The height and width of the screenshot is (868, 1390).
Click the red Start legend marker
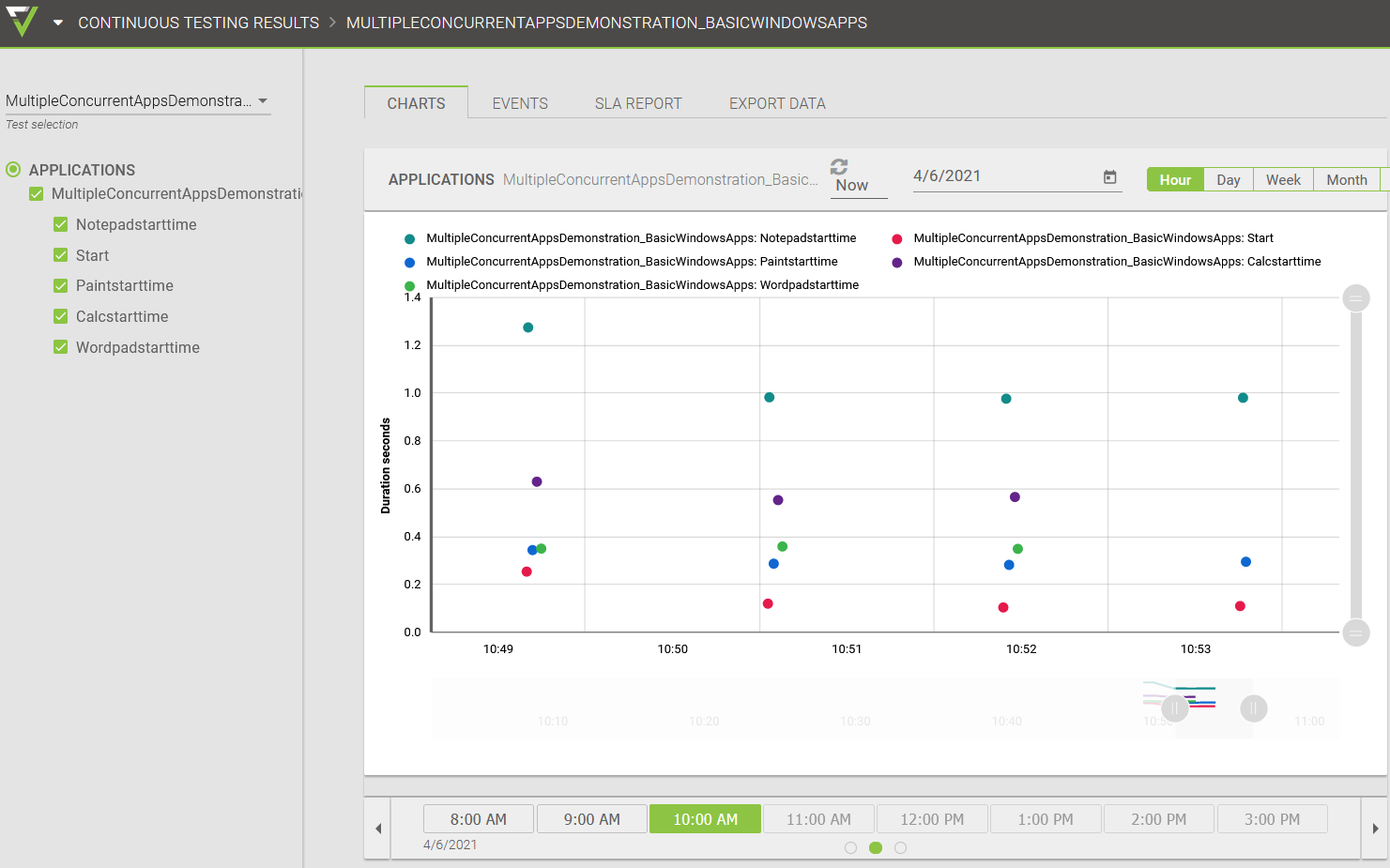(x=897, y=239)
